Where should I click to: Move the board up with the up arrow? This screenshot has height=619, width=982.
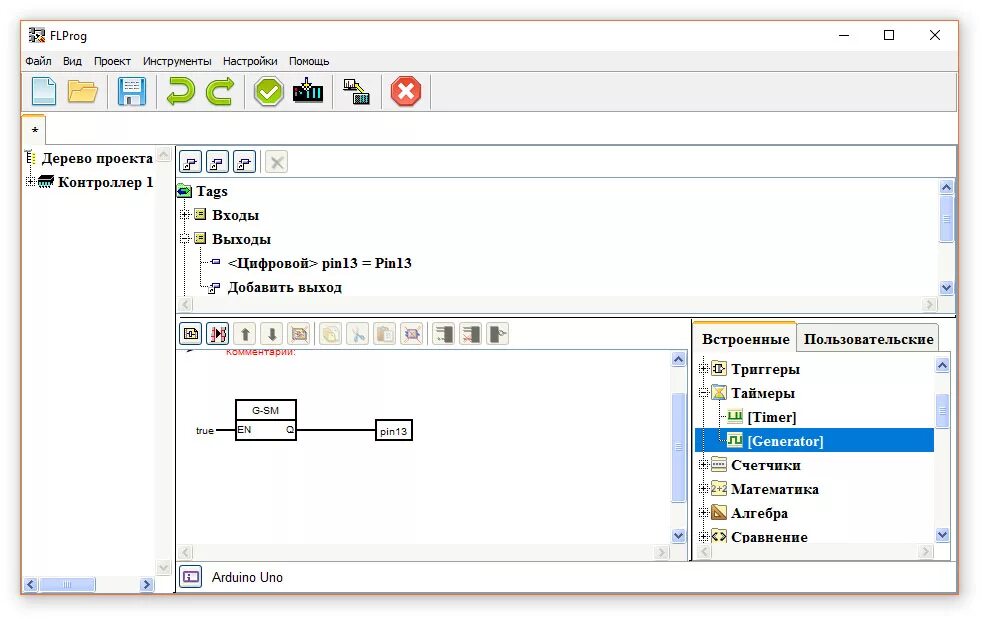pyautogui.click(x=245, y=334)
